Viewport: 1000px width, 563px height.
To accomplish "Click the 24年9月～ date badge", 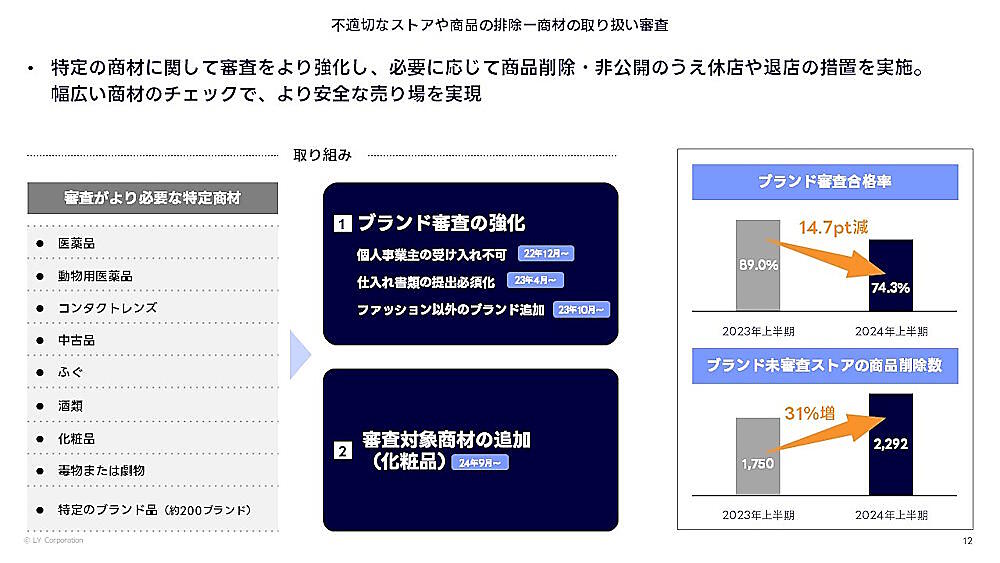I will click(482, 463).
